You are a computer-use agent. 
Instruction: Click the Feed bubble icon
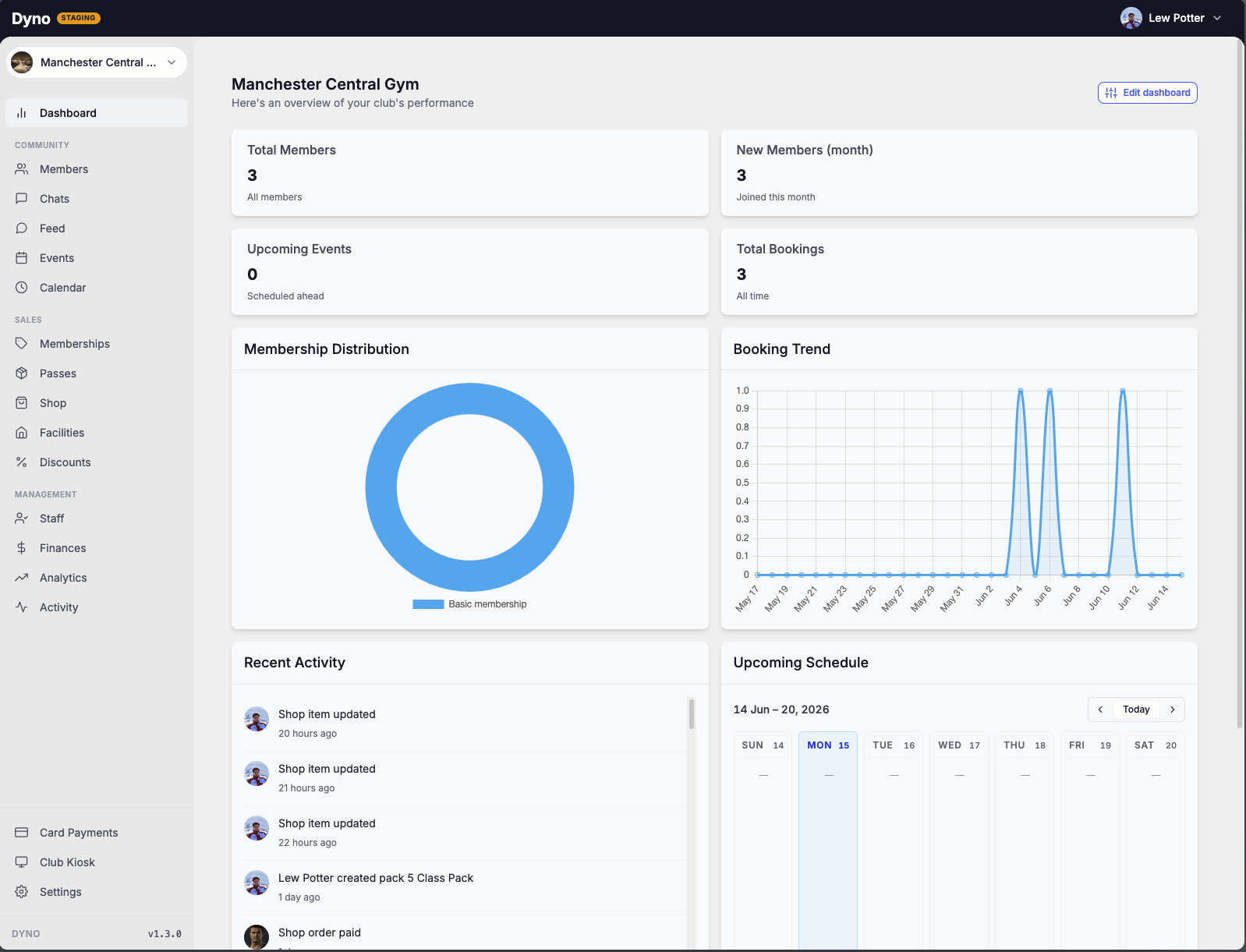point(22,228)
